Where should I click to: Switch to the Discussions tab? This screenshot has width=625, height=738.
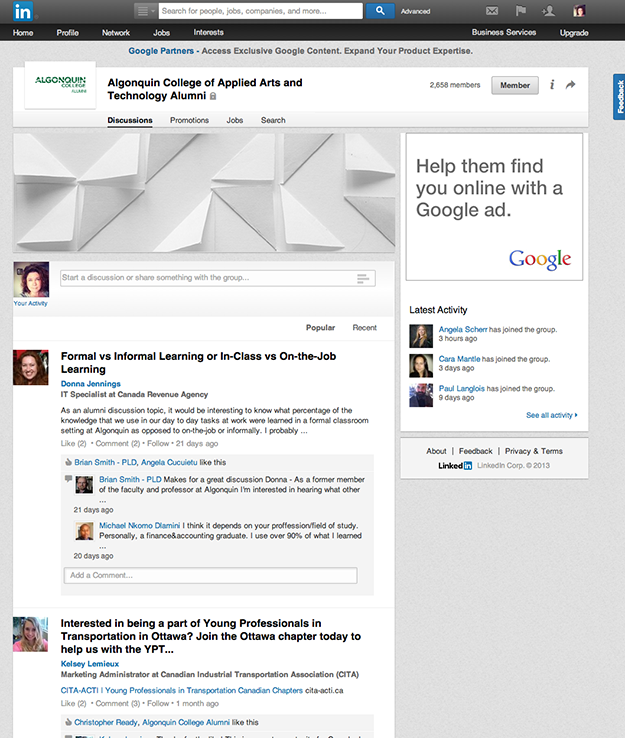tap(130, 120)
